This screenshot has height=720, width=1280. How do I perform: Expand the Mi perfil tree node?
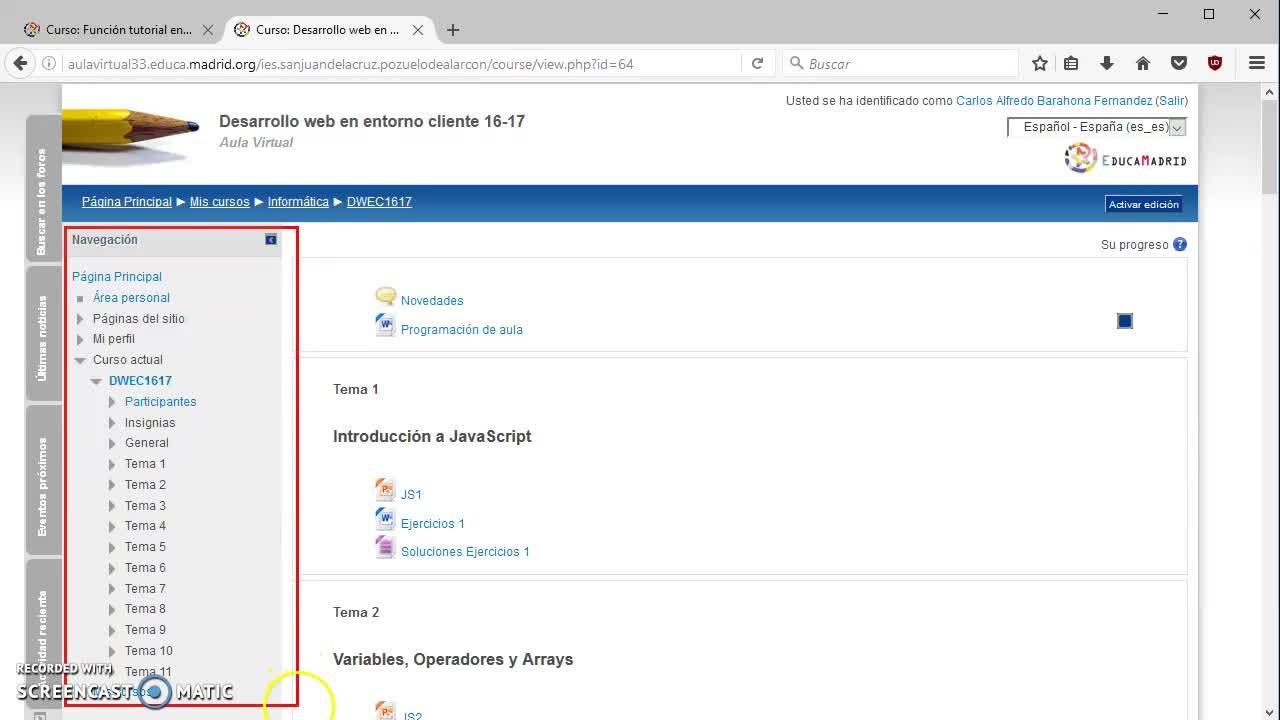[80, 339]
